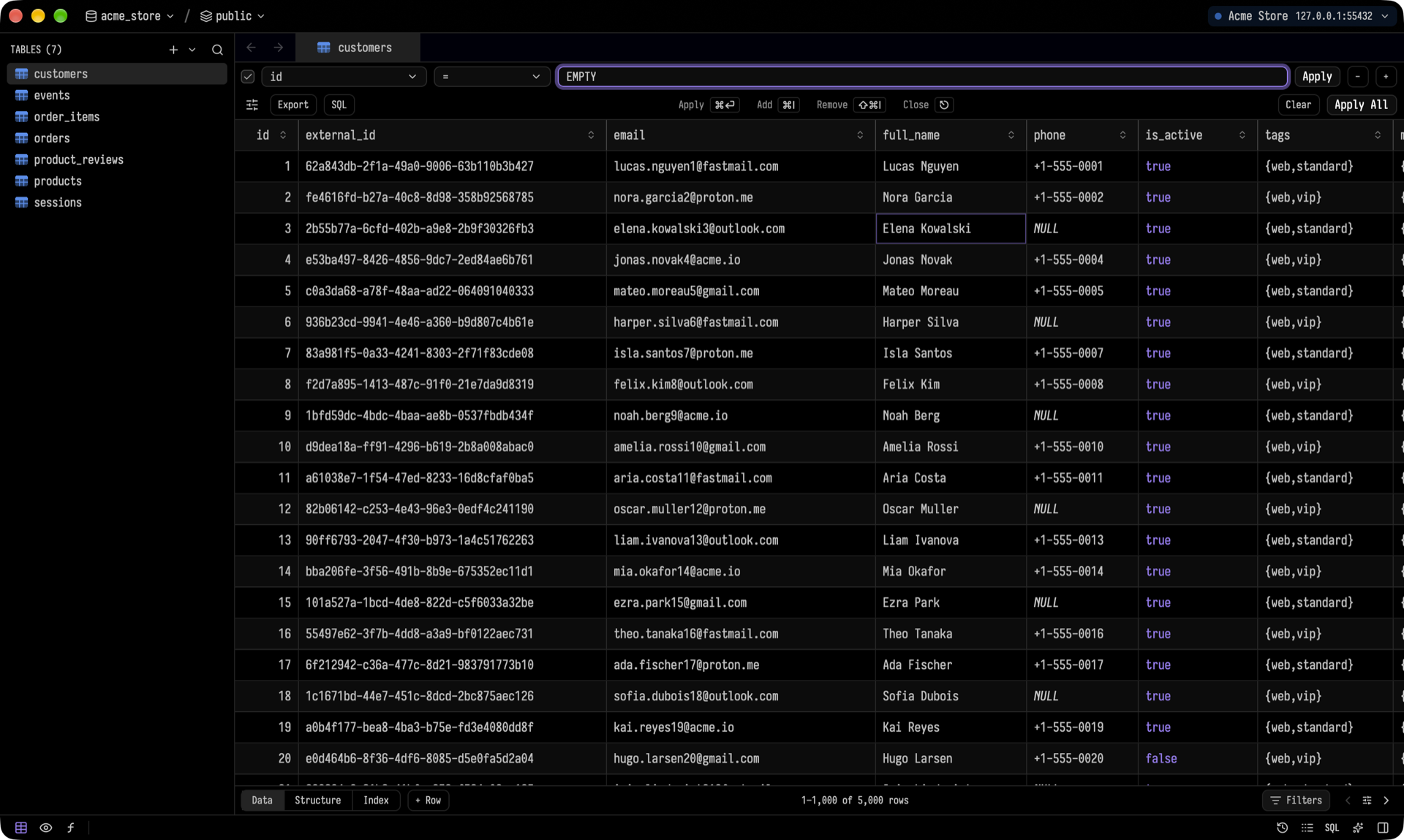
Task: Open the query history clock icon
Action: (1282, 828)
